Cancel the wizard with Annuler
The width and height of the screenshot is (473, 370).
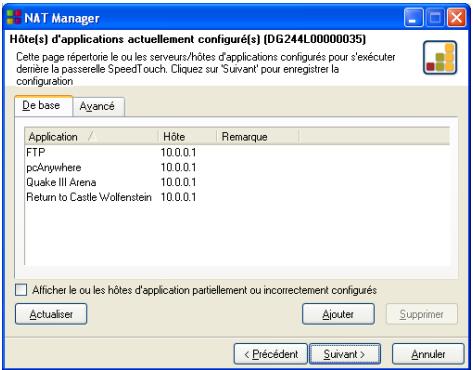428,354
